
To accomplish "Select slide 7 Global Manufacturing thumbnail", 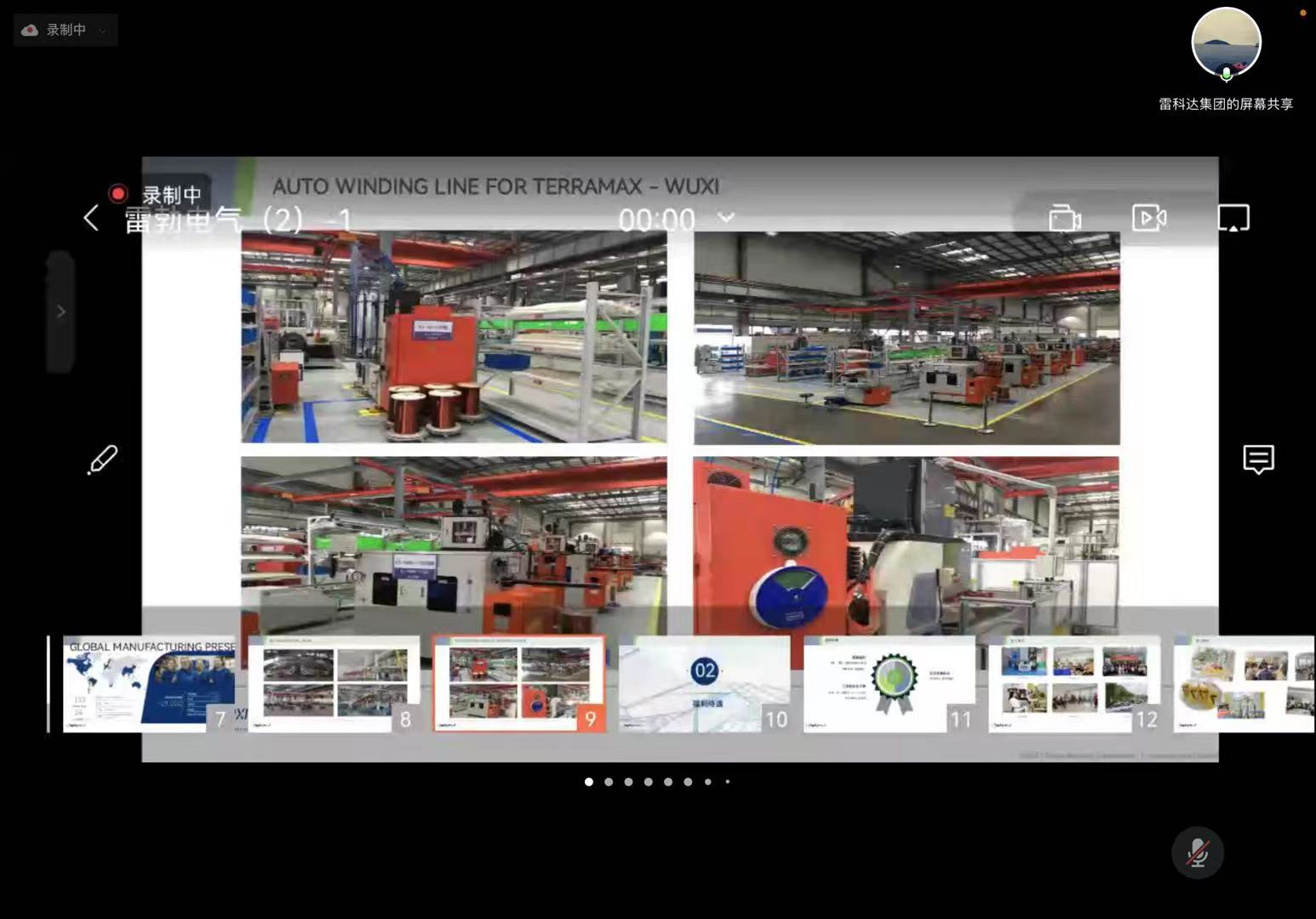I will [x=148, y=683].
